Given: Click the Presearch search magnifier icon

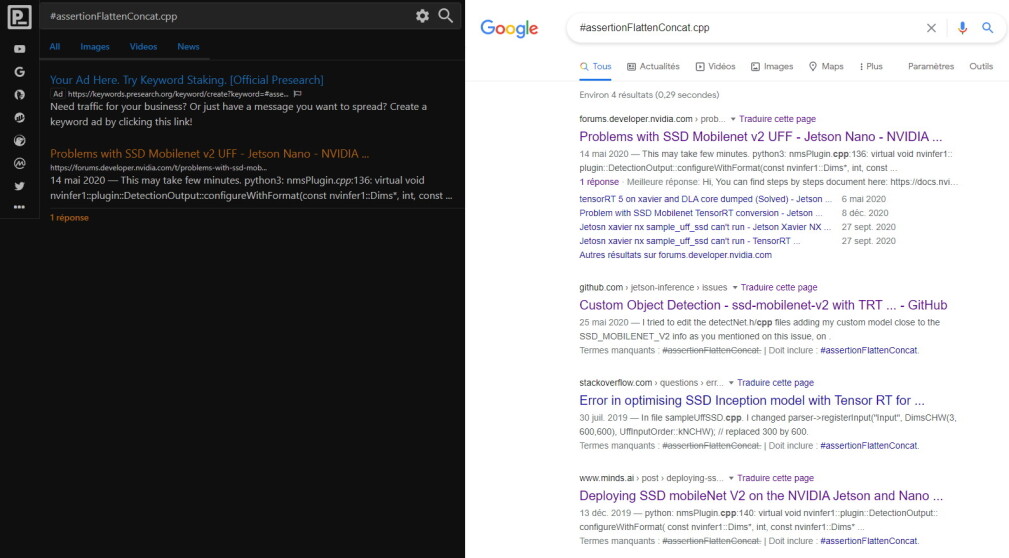Looking at the screenshot, I should pos(445,15).
